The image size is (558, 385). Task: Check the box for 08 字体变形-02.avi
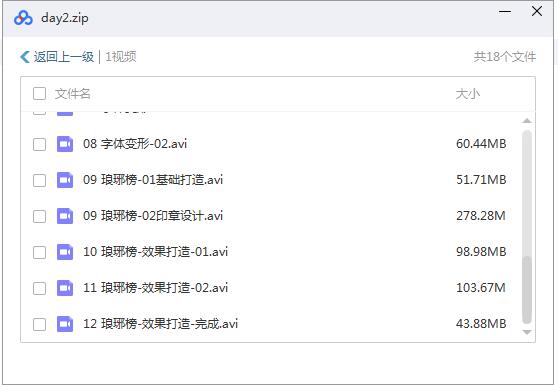40,144
